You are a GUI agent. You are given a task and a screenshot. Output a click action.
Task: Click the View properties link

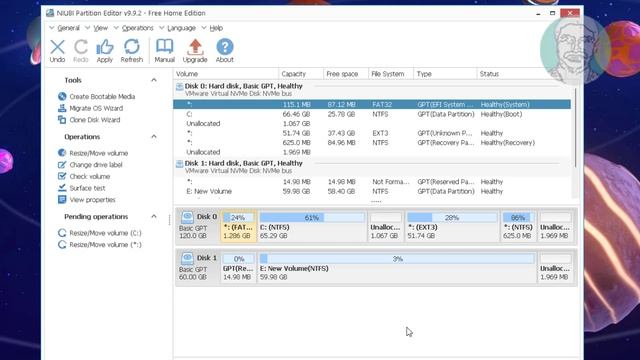click(92, 200)
